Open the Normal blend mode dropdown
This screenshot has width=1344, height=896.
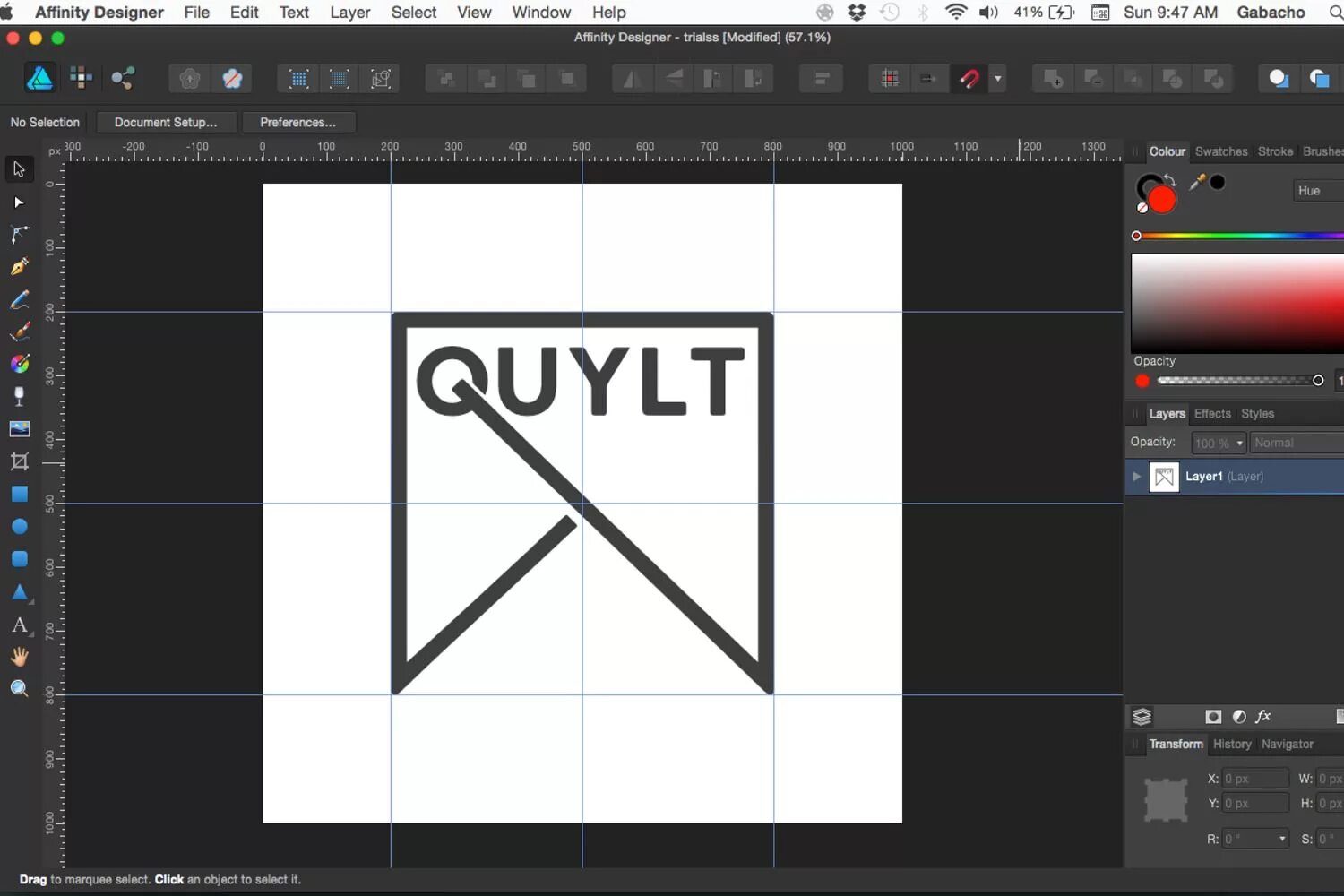click(x=1297, y=442)
